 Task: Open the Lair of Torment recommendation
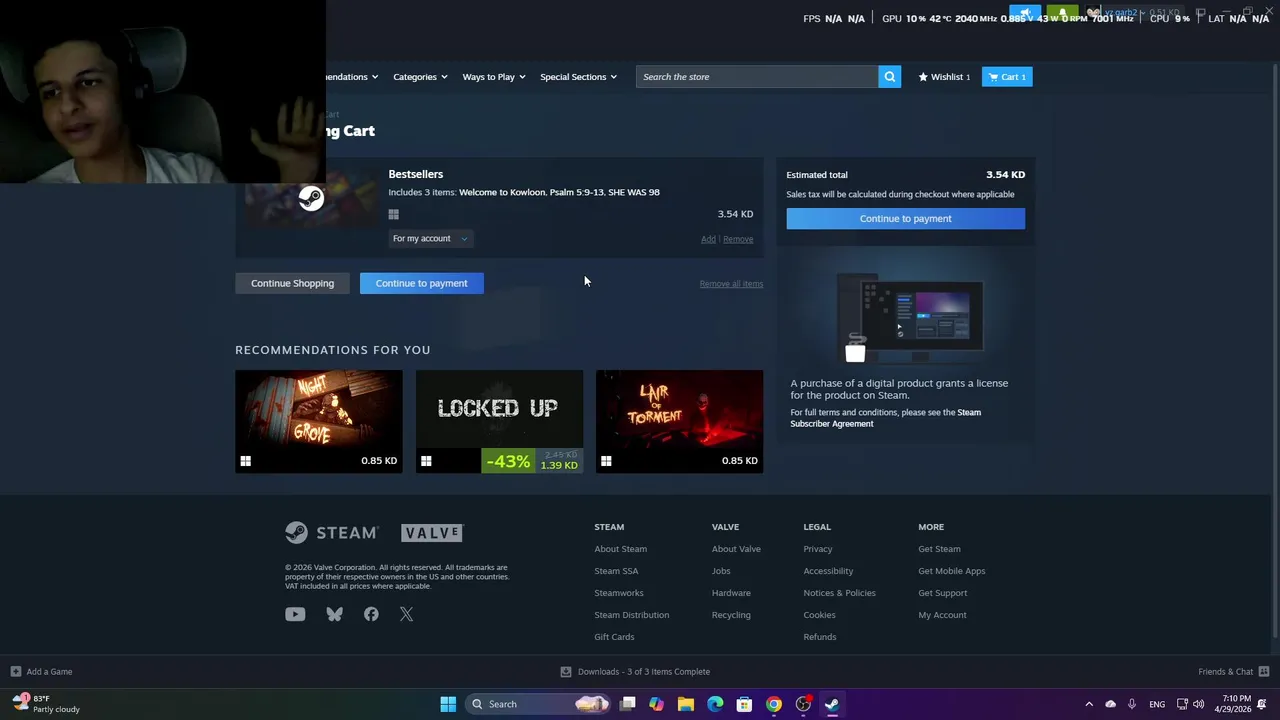[x=679, y=421]
